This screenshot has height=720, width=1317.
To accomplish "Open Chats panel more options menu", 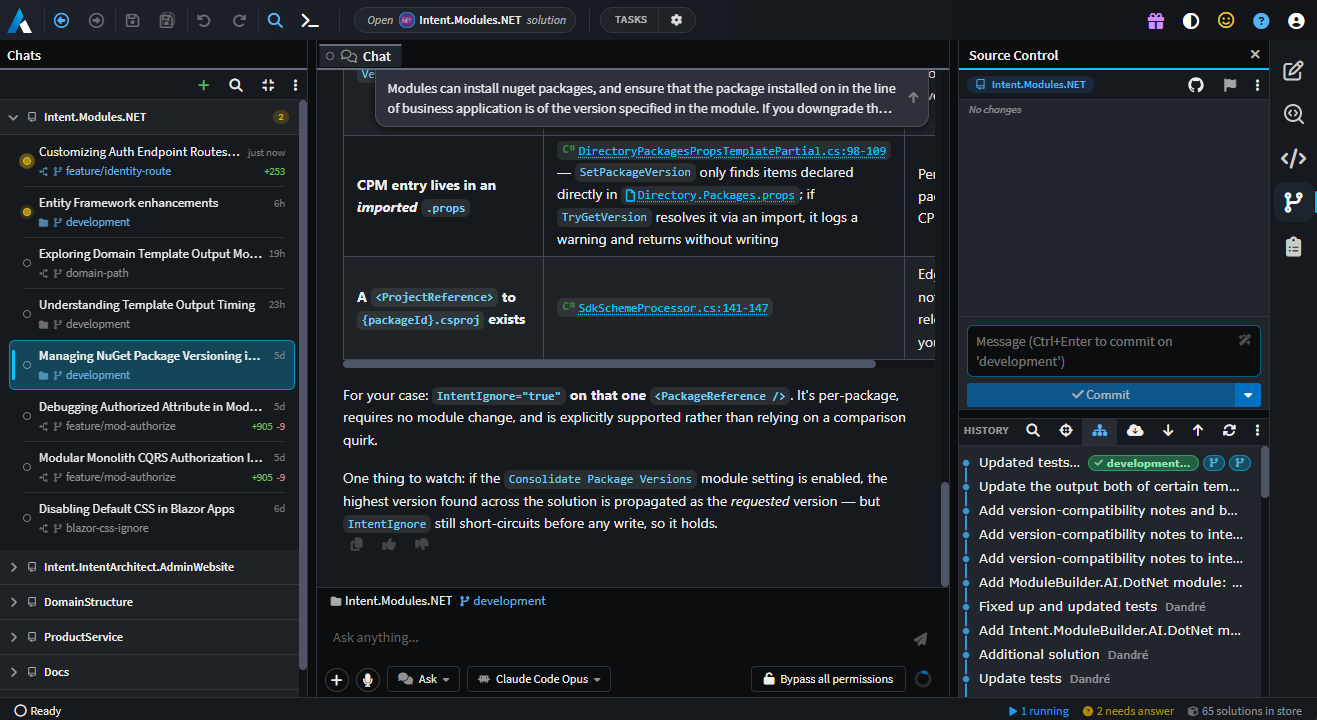I will click(x=295, y=85).
